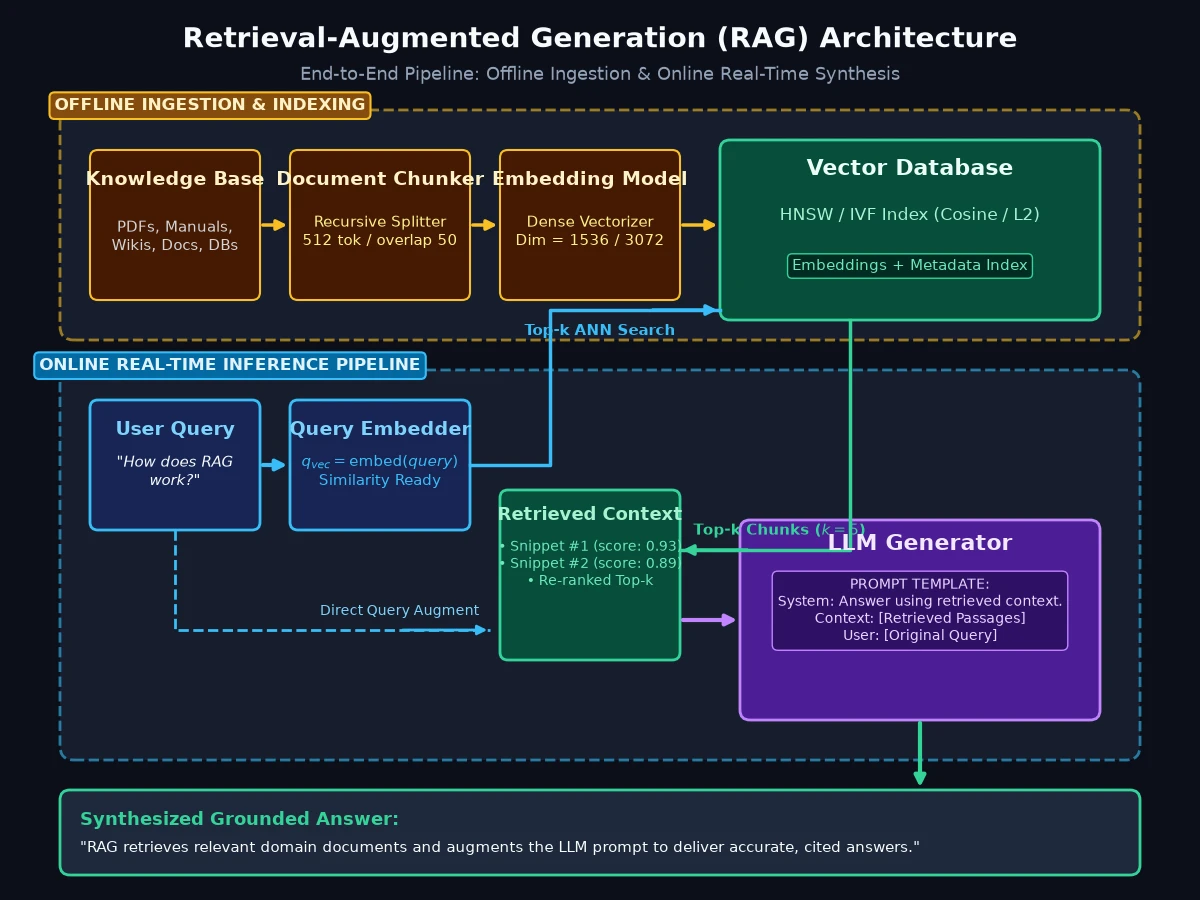Viewport: 1200px width, 900px height.
Task: Click 'Snippet #1 (score: 0.93)' line
Action: coord(590,546)
